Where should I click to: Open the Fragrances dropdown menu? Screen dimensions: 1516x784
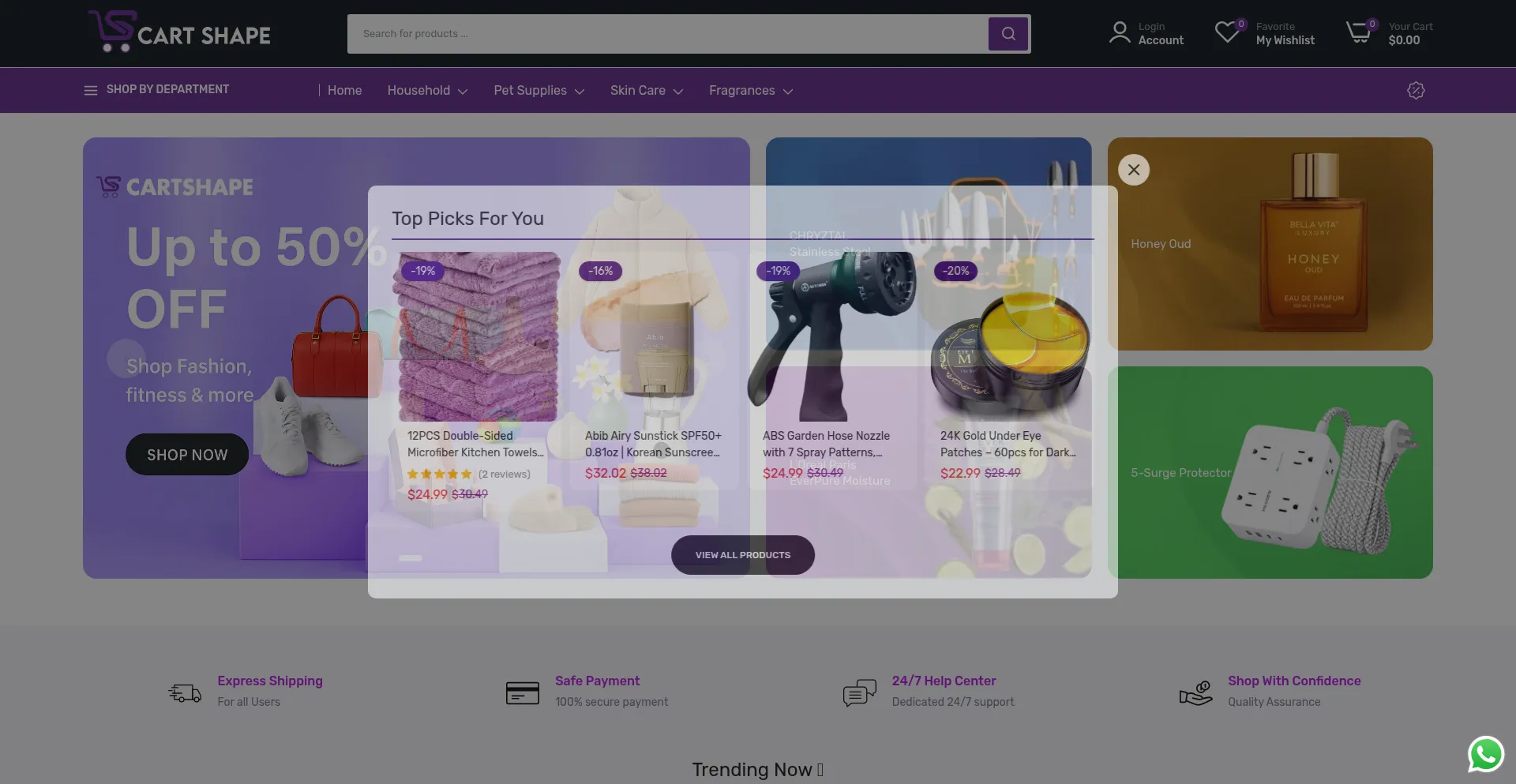click(x=751, y=91)
